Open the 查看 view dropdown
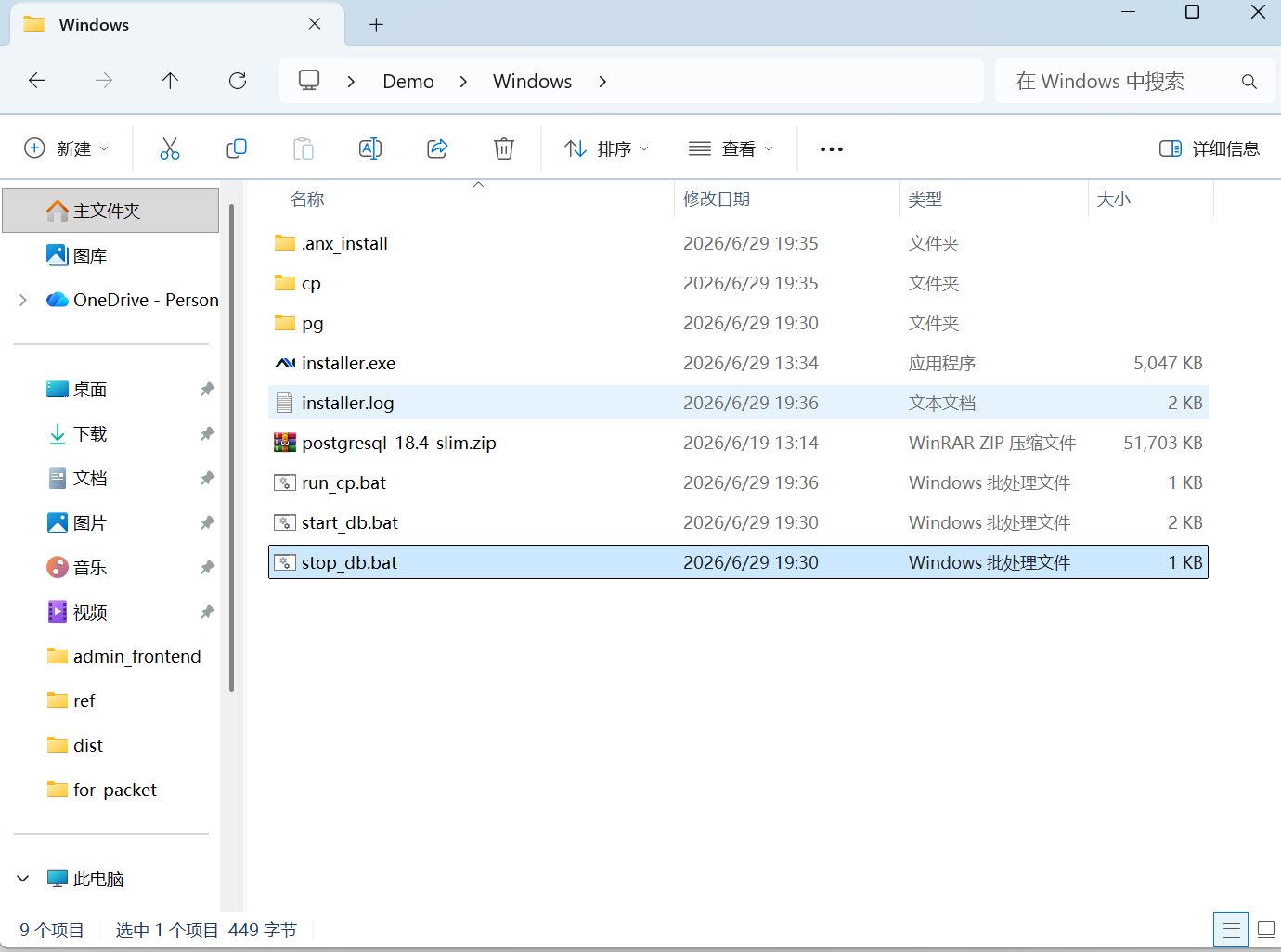The image size is (1281, 952). (x=731, y=148)
